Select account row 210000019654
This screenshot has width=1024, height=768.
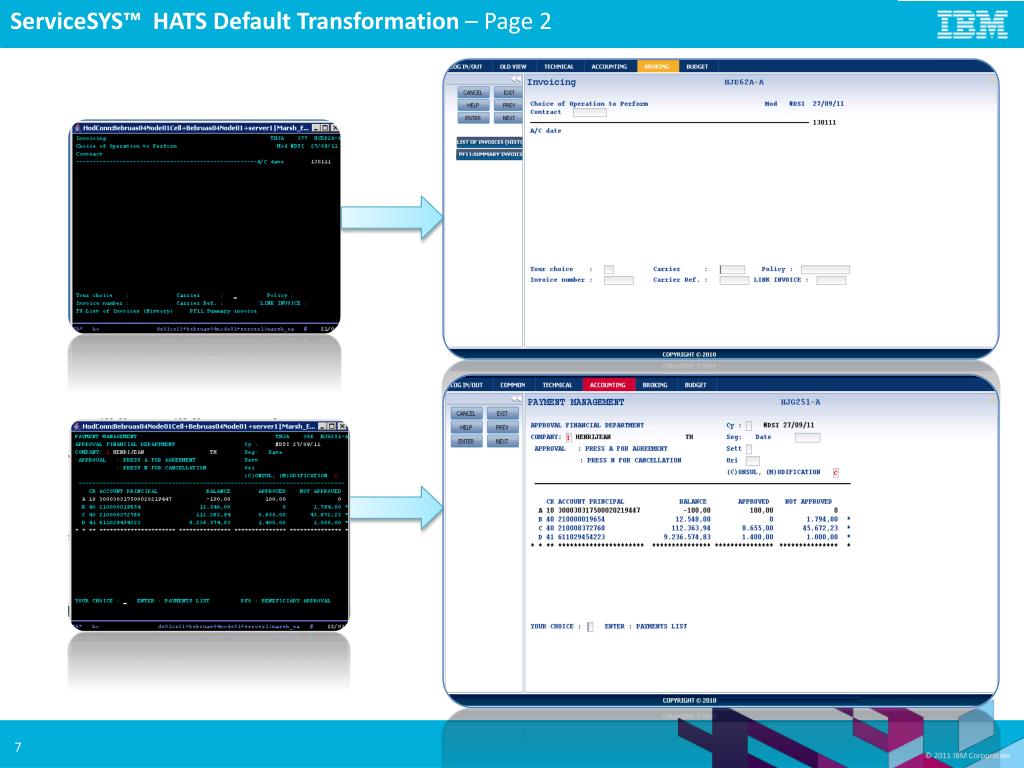click(x=694, y=520)
